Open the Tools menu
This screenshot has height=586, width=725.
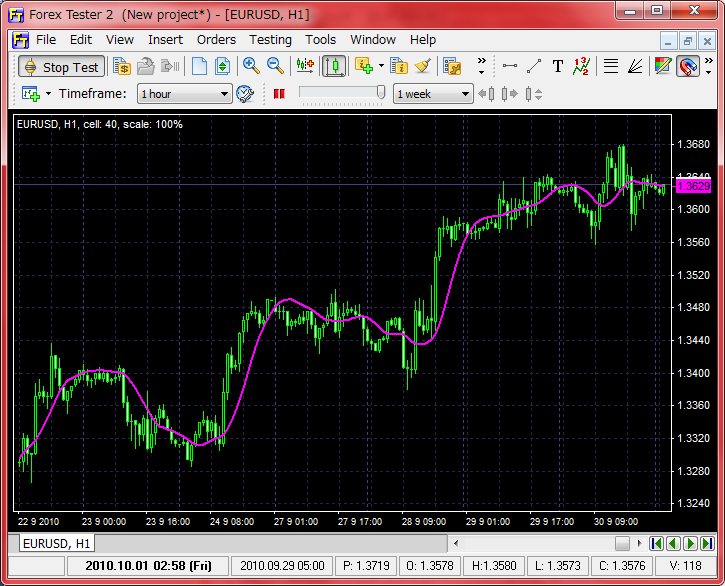(320, 40)
